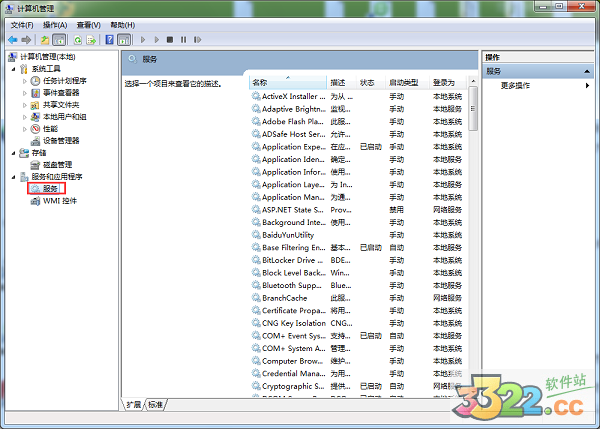600x429 pixels.
Task: Select the 共享文件夹 tree node
Action: pos(61,104)
